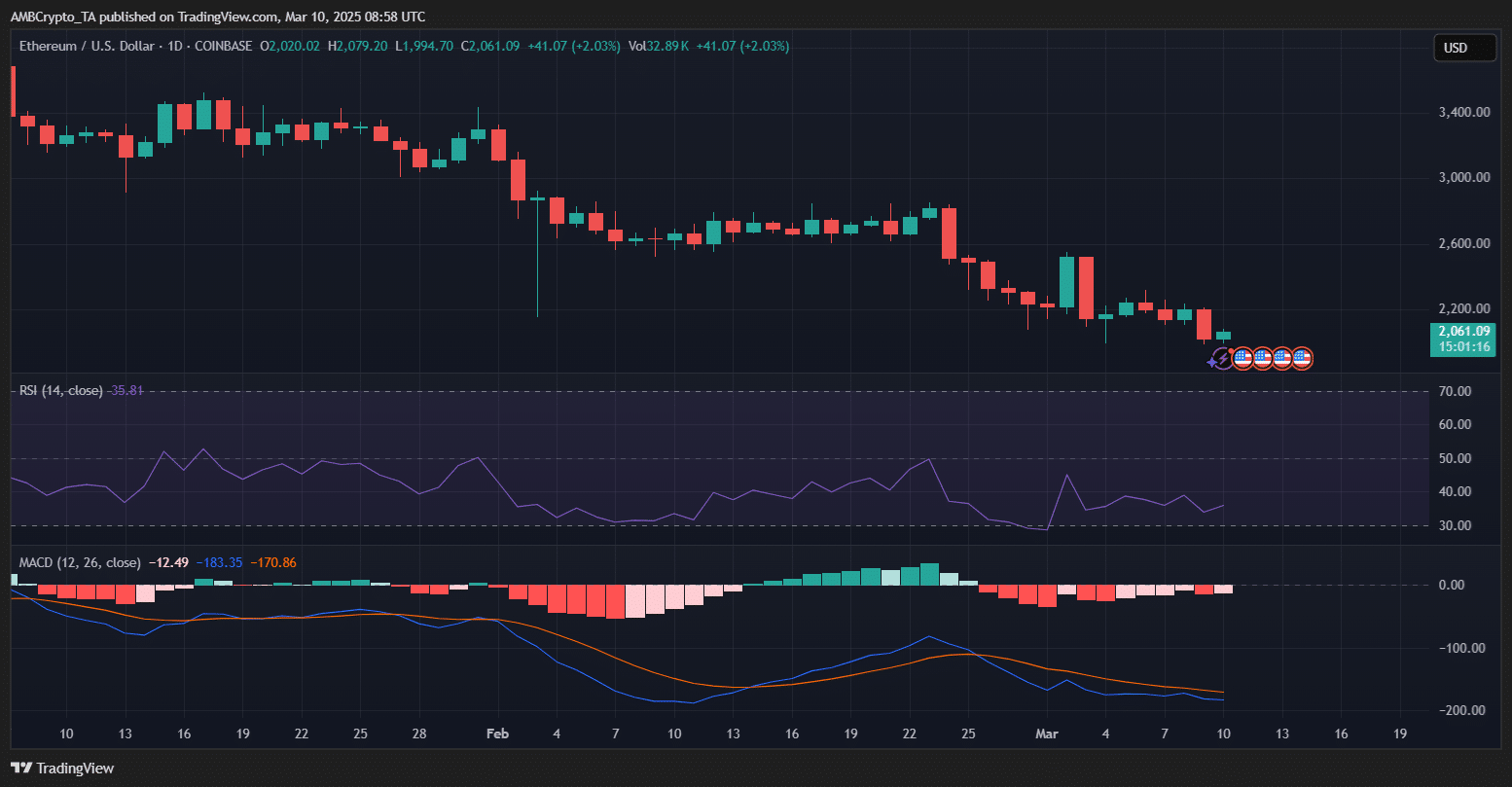Click the Feb label on the time axis

(497, 733)
